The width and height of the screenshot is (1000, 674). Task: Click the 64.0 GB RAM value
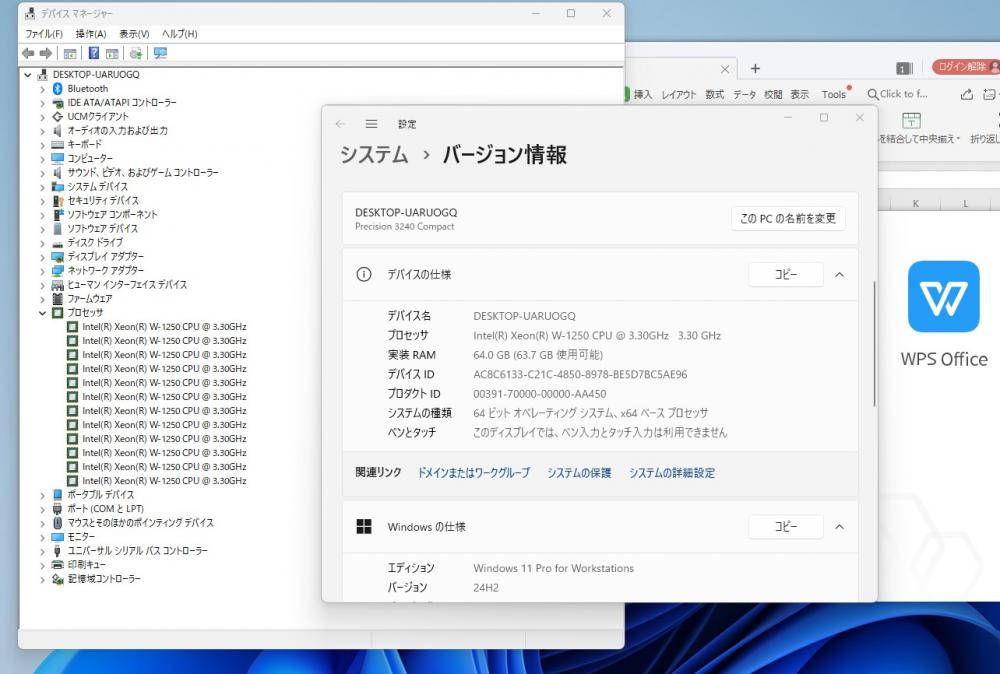pyautogui.click(x=538, y=355)
